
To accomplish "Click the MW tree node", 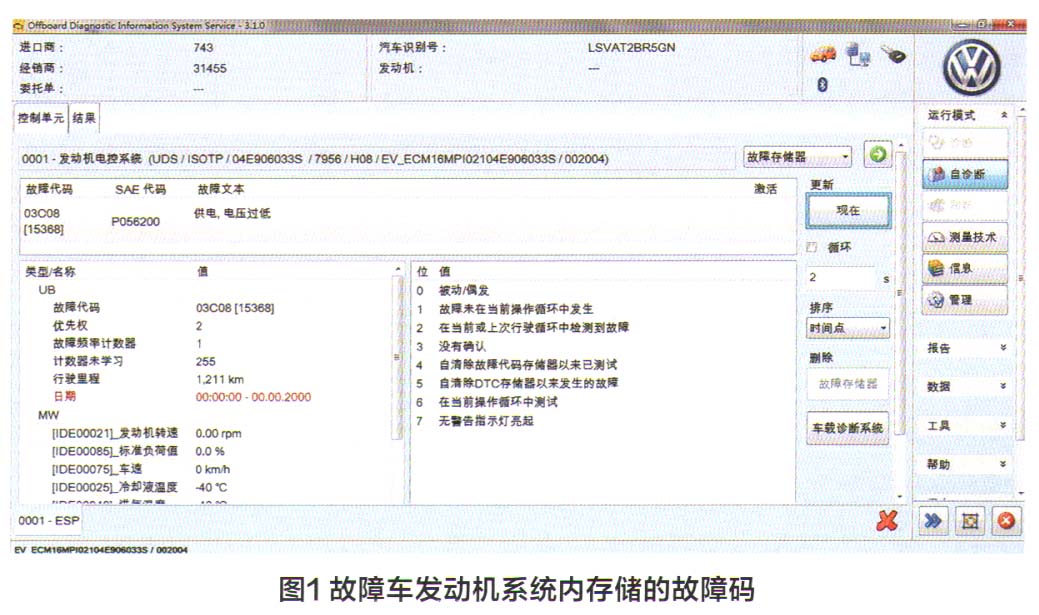I will pyautogui.click(x=48, y=415).
